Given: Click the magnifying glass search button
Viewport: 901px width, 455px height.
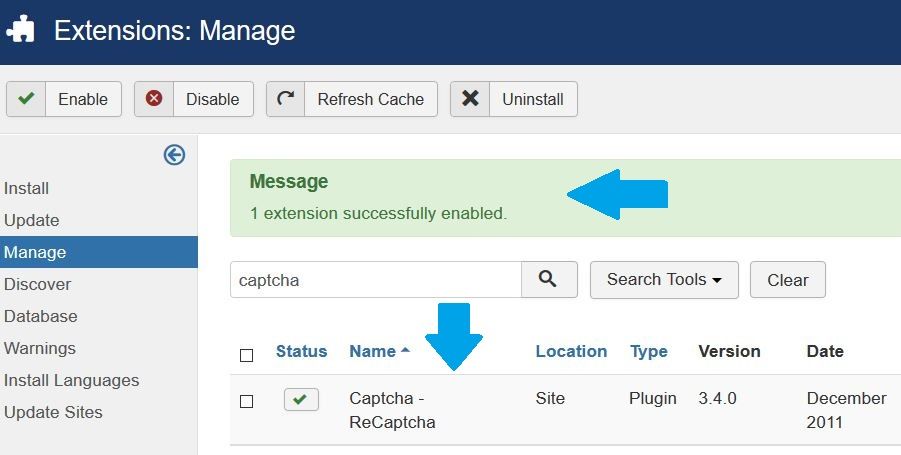Looking at the screenshot, I should coord(549,280).
